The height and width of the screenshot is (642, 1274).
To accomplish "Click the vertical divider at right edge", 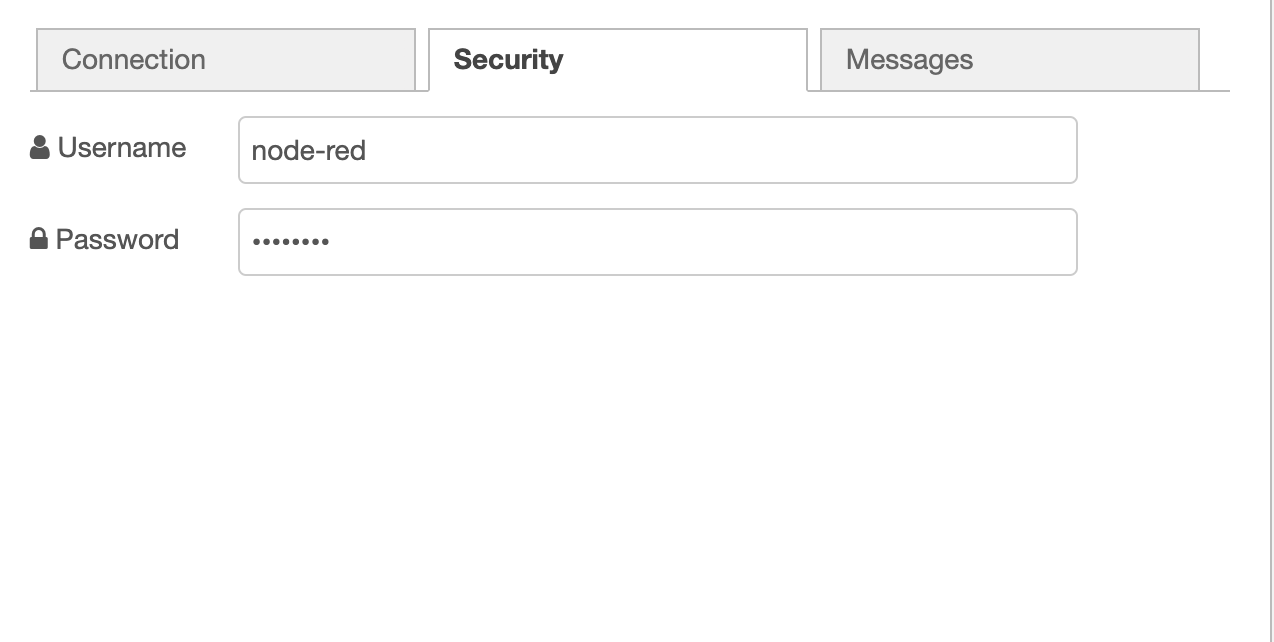I will tap(1270, 320).
